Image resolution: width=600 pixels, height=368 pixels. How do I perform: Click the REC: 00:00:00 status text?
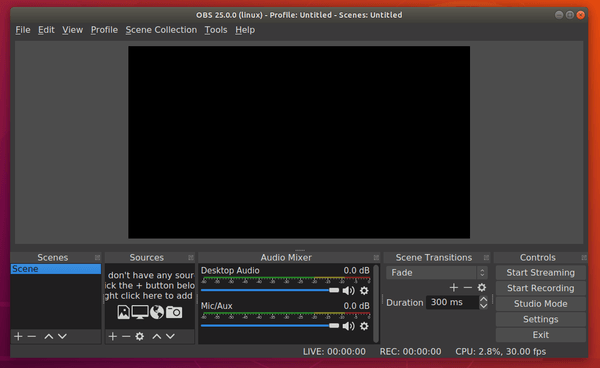pos(410,352)
